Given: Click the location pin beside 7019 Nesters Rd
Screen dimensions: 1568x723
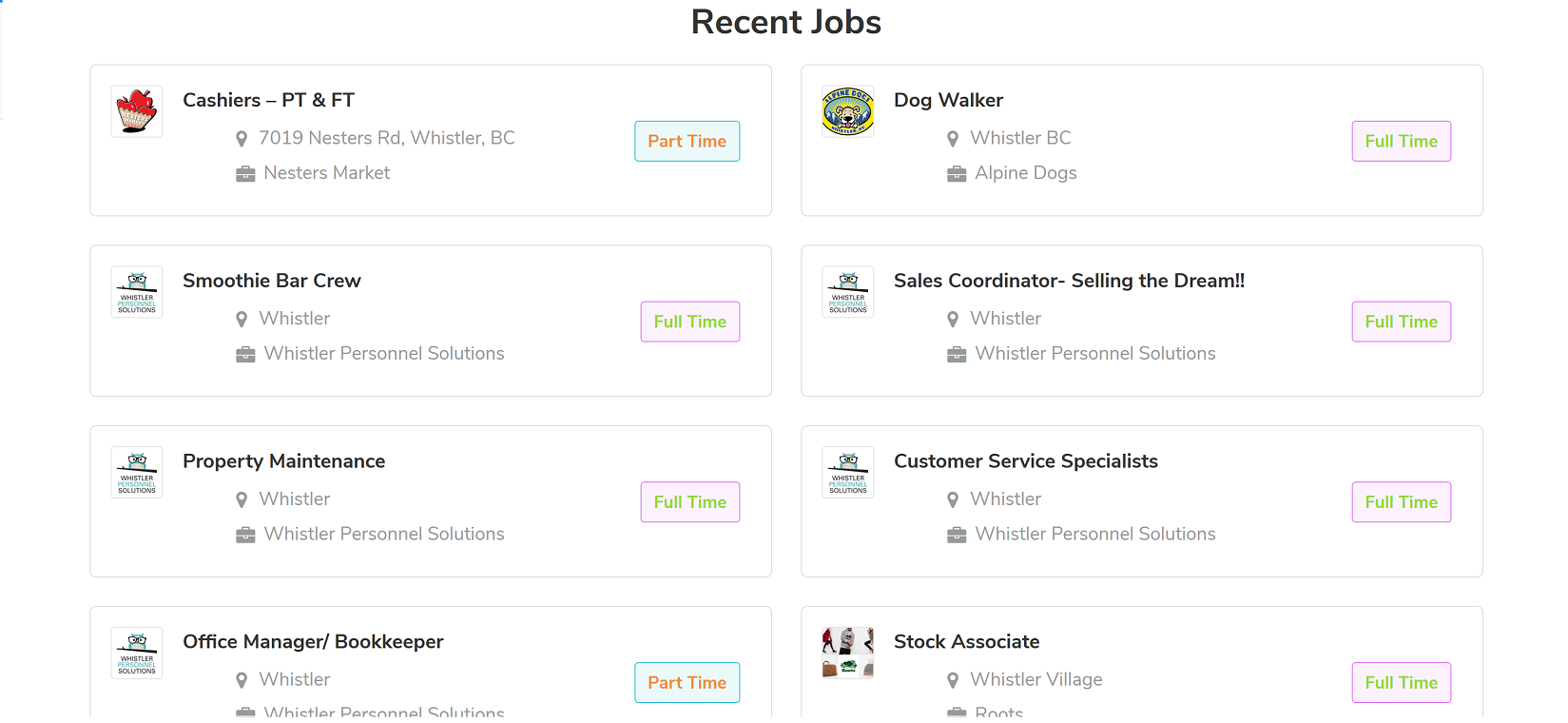Looking at the screenshot, I should (242, 138).
